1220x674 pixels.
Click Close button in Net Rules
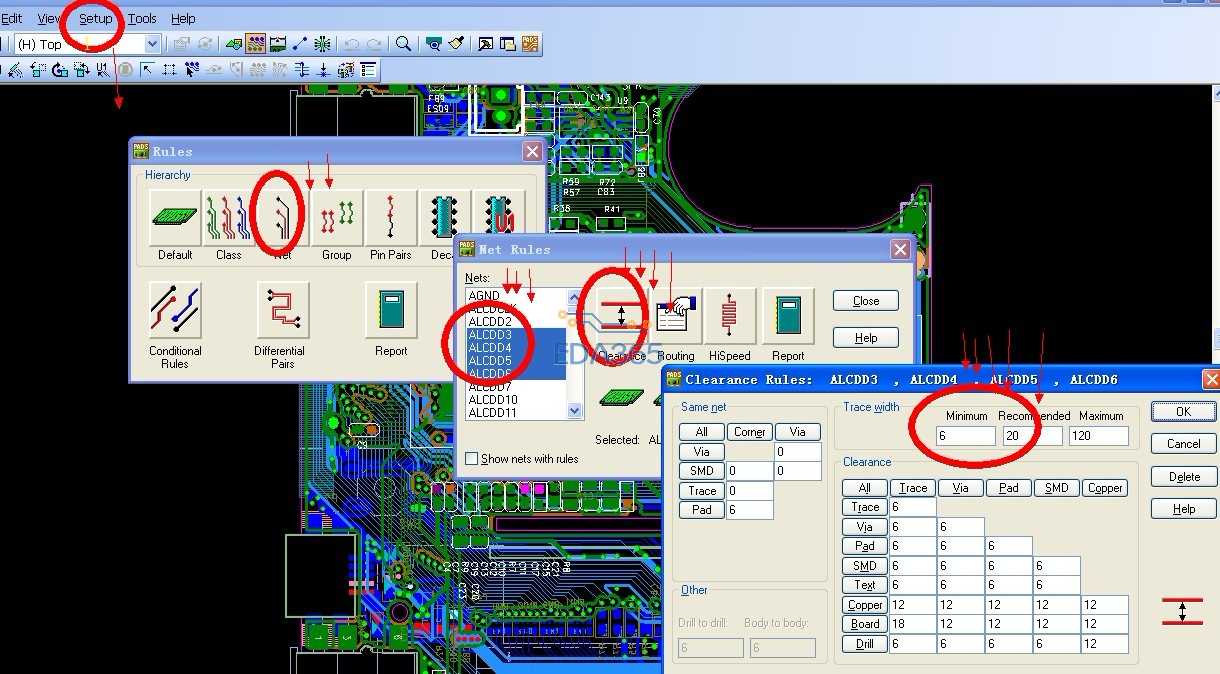[x=866, y=301]
